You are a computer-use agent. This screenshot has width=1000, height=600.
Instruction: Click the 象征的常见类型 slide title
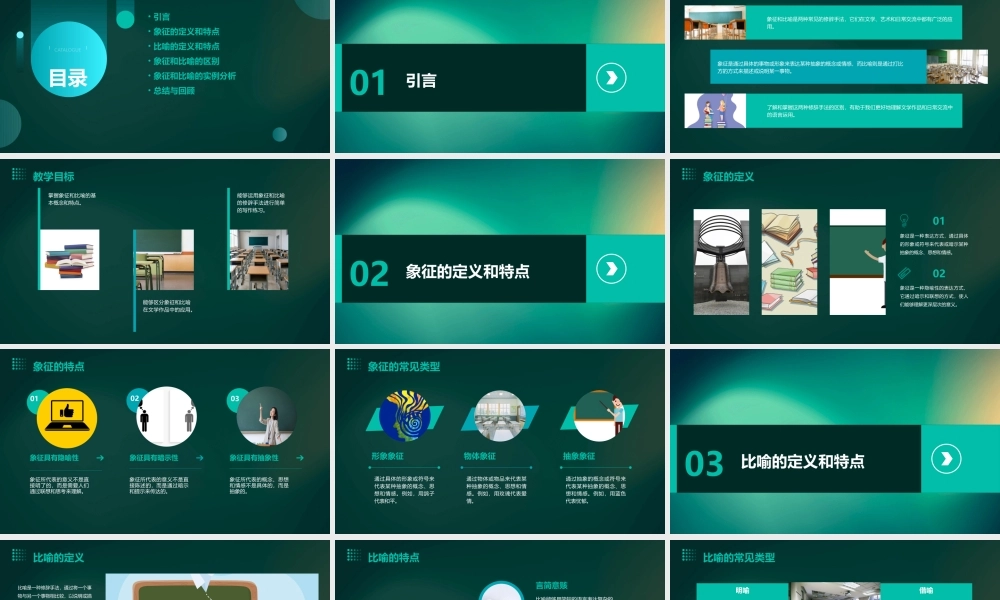[404, 367]
